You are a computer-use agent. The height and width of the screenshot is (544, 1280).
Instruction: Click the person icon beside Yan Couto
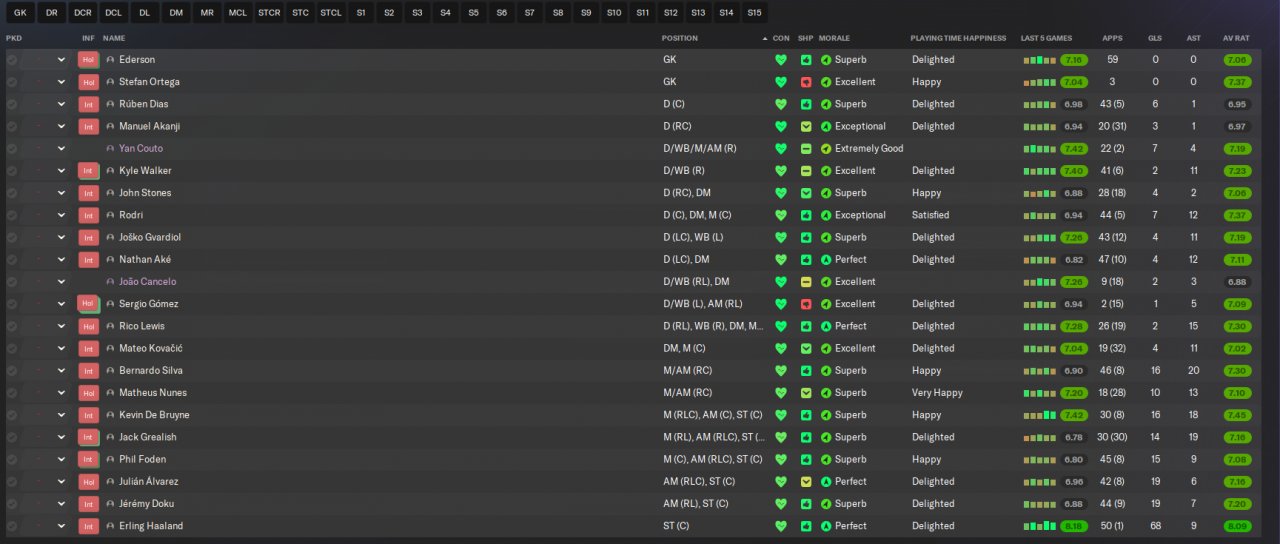pyautogui.click(x=110, y=149)
